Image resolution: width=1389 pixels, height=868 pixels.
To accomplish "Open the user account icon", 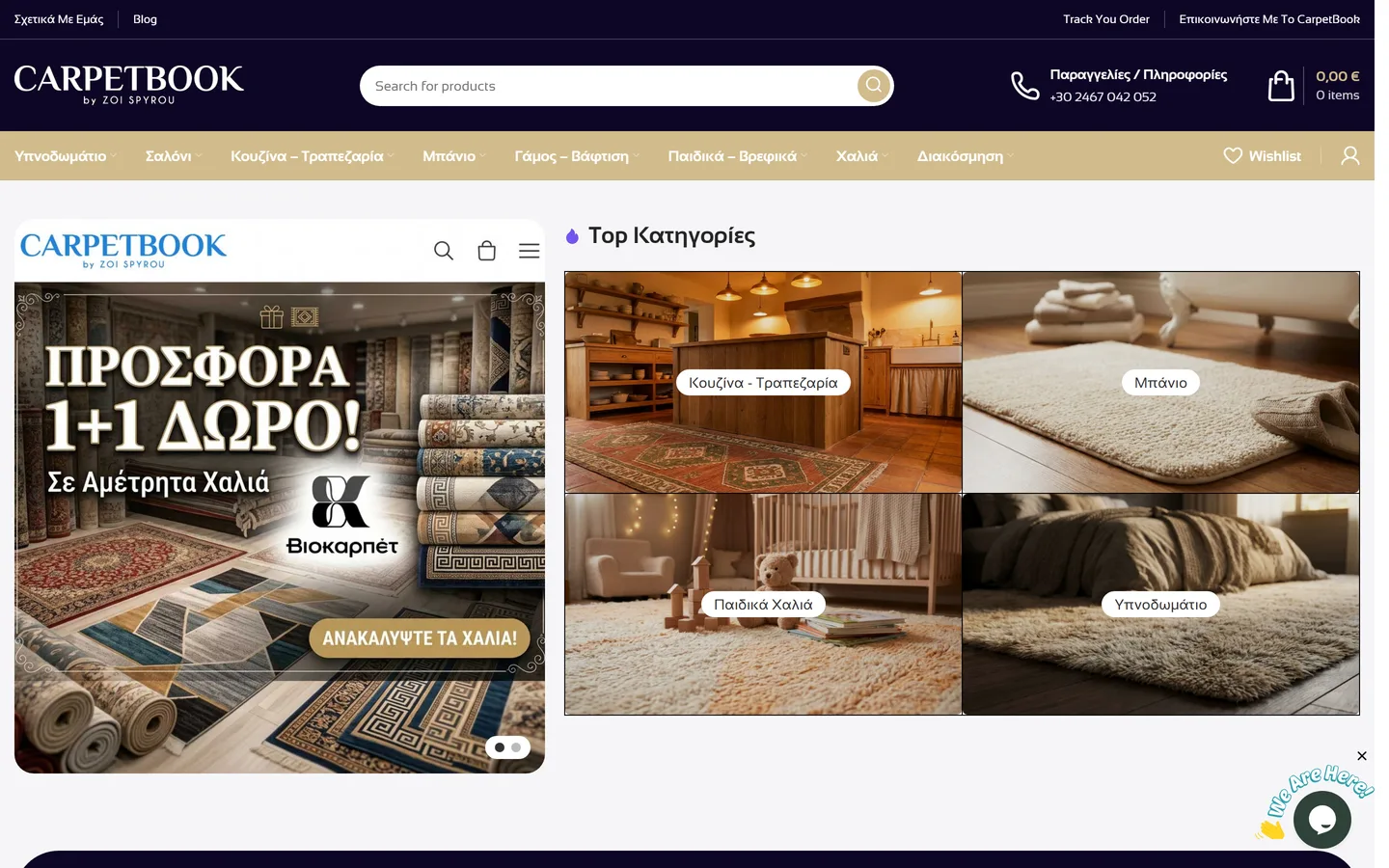I will [1350, 155].
